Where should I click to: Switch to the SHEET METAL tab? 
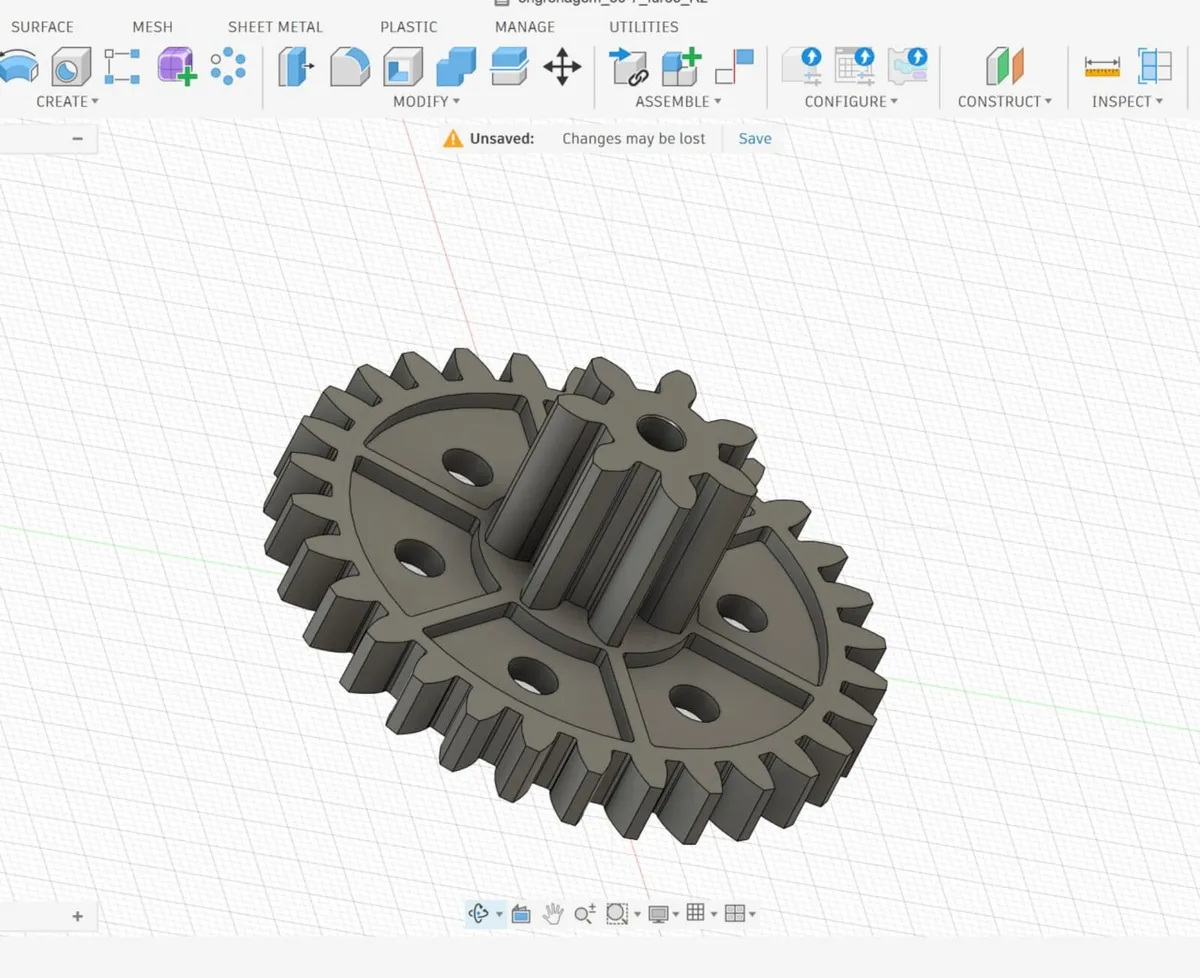(x=275, y=27)
